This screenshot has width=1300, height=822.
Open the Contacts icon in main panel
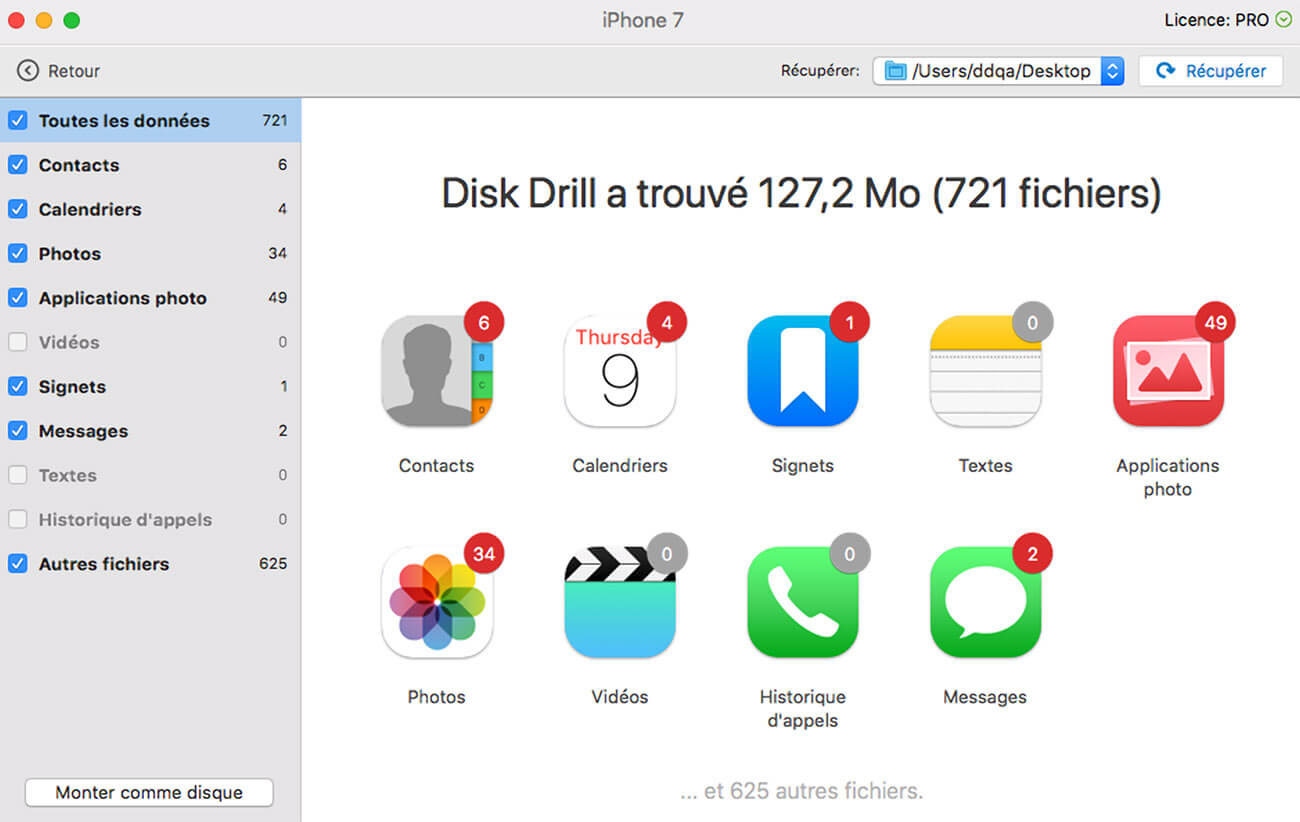click(x=437, y=371)
